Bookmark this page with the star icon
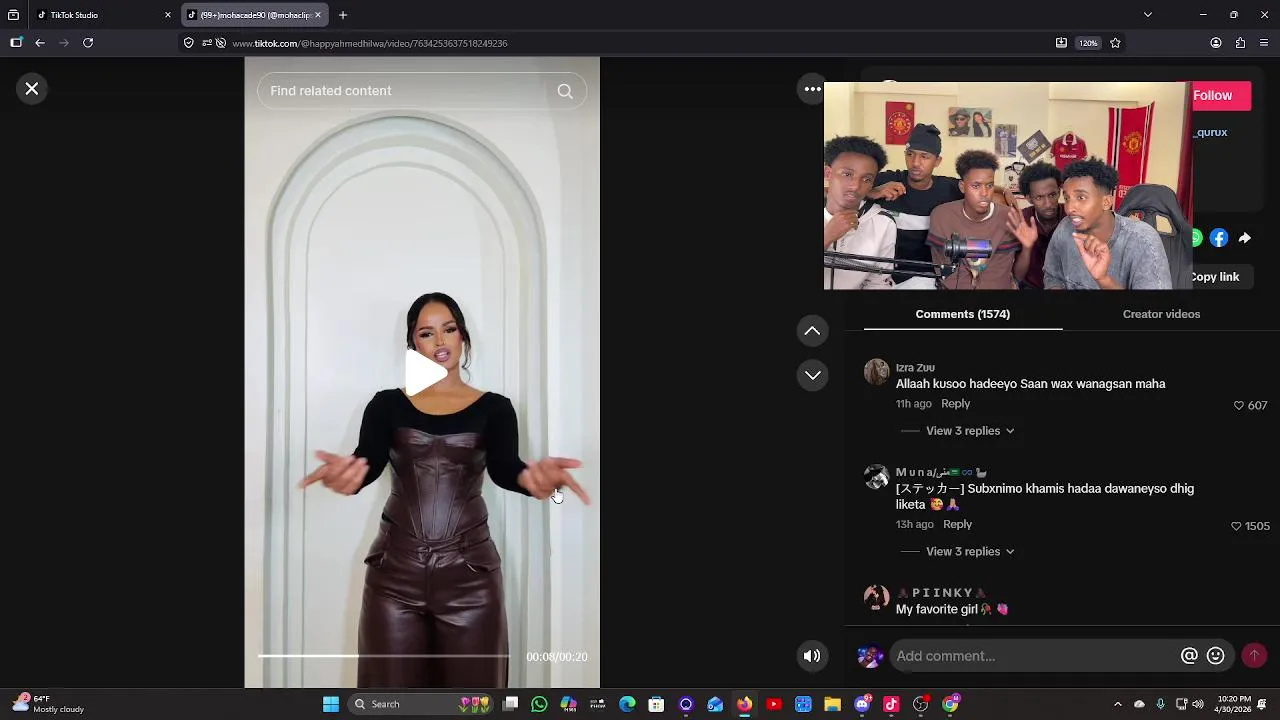The width and height of the screenshot is (1280, 720). [x=1115, y=43]
